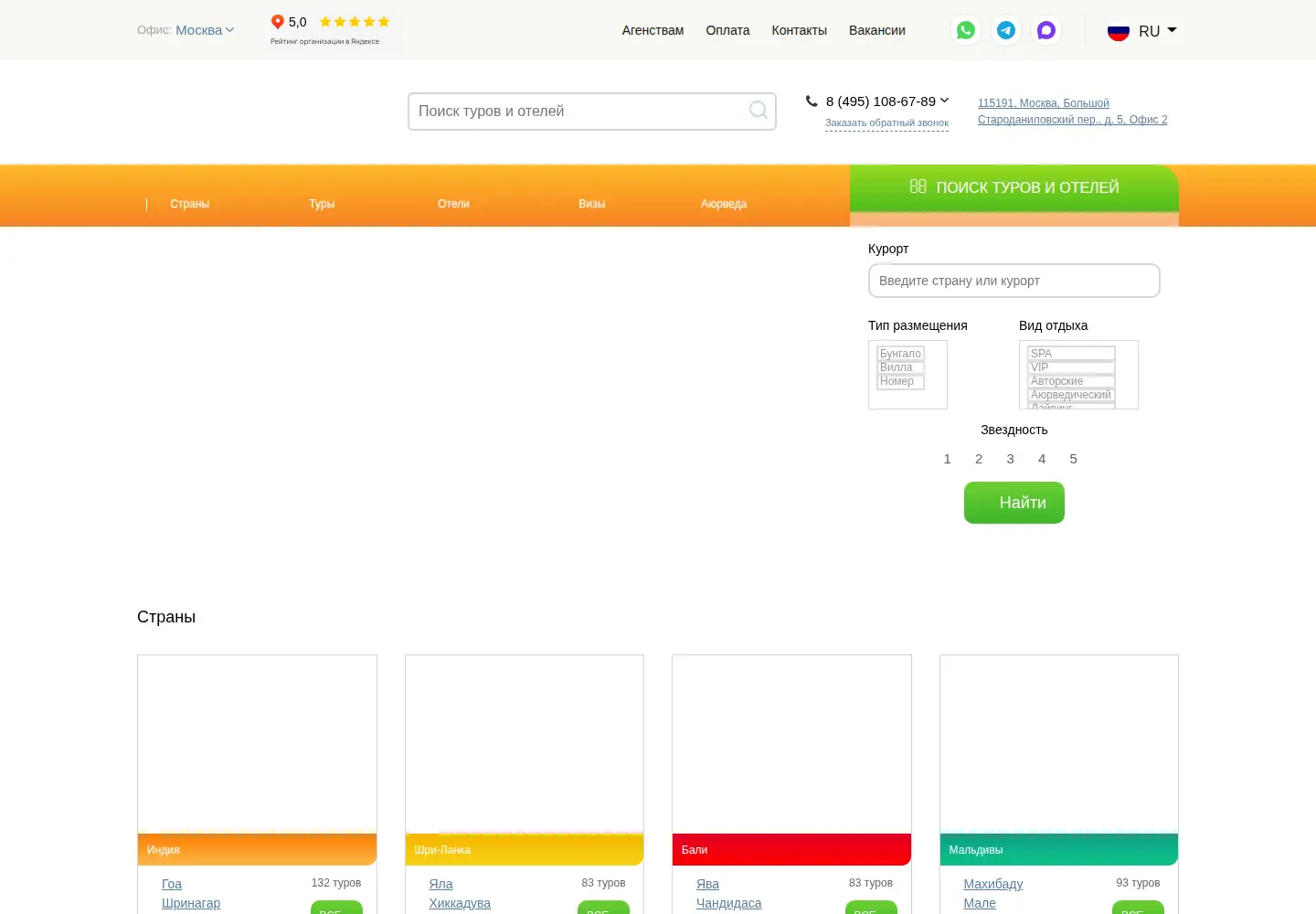Viewport: 1316px width, 914px height.
Task: Select star rating 3
Action: click(1011, 459)
